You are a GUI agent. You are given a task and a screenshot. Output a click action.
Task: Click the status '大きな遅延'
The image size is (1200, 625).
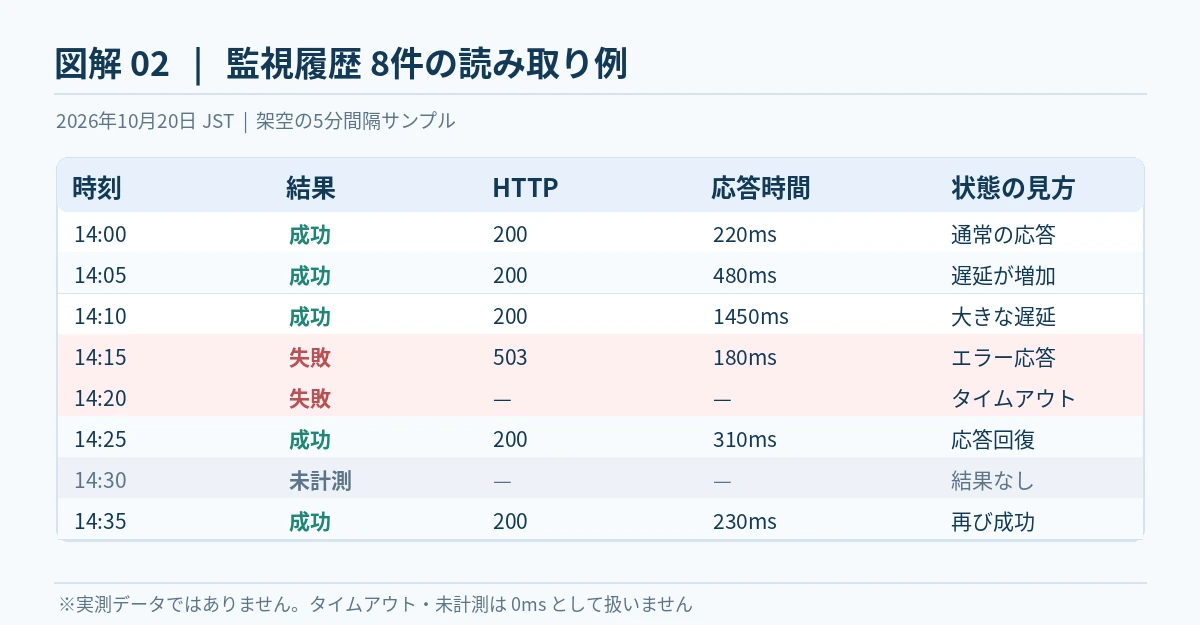[x=1003, y=317]
